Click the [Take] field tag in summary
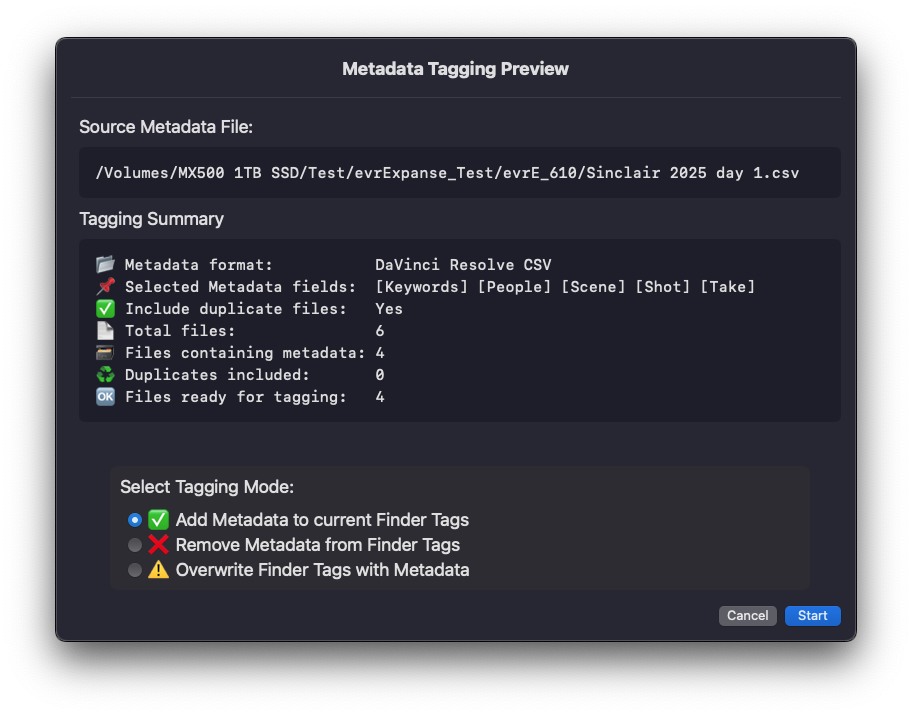 coord(727,287)
